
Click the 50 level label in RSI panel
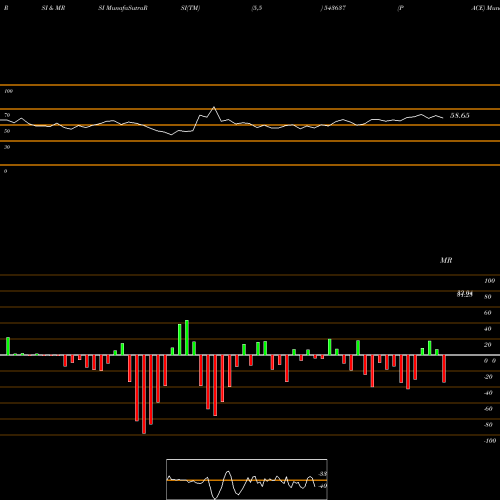coord(7,131)
